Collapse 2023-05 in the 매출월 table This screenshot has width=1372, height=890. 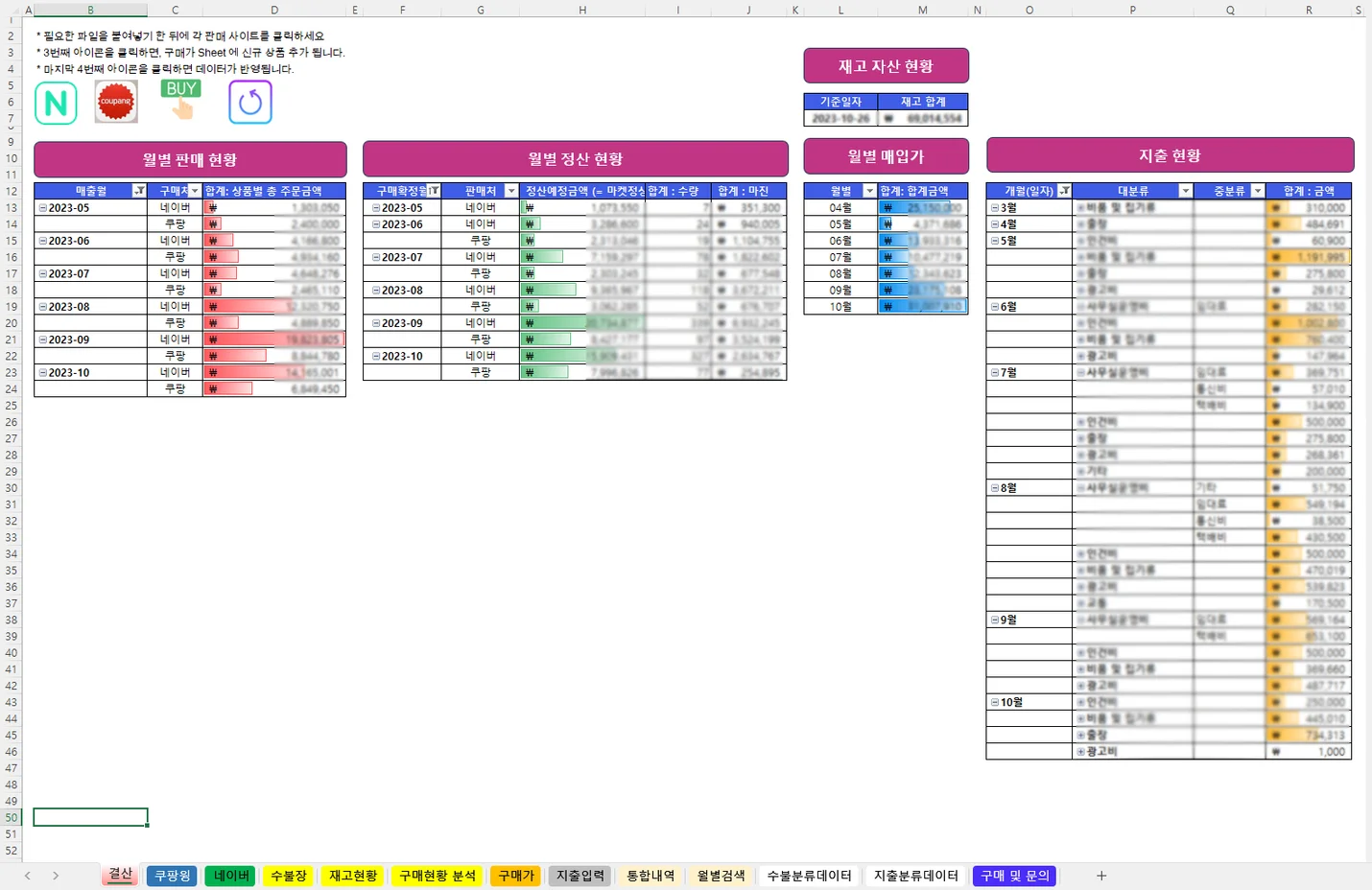(x=42, y=207)
